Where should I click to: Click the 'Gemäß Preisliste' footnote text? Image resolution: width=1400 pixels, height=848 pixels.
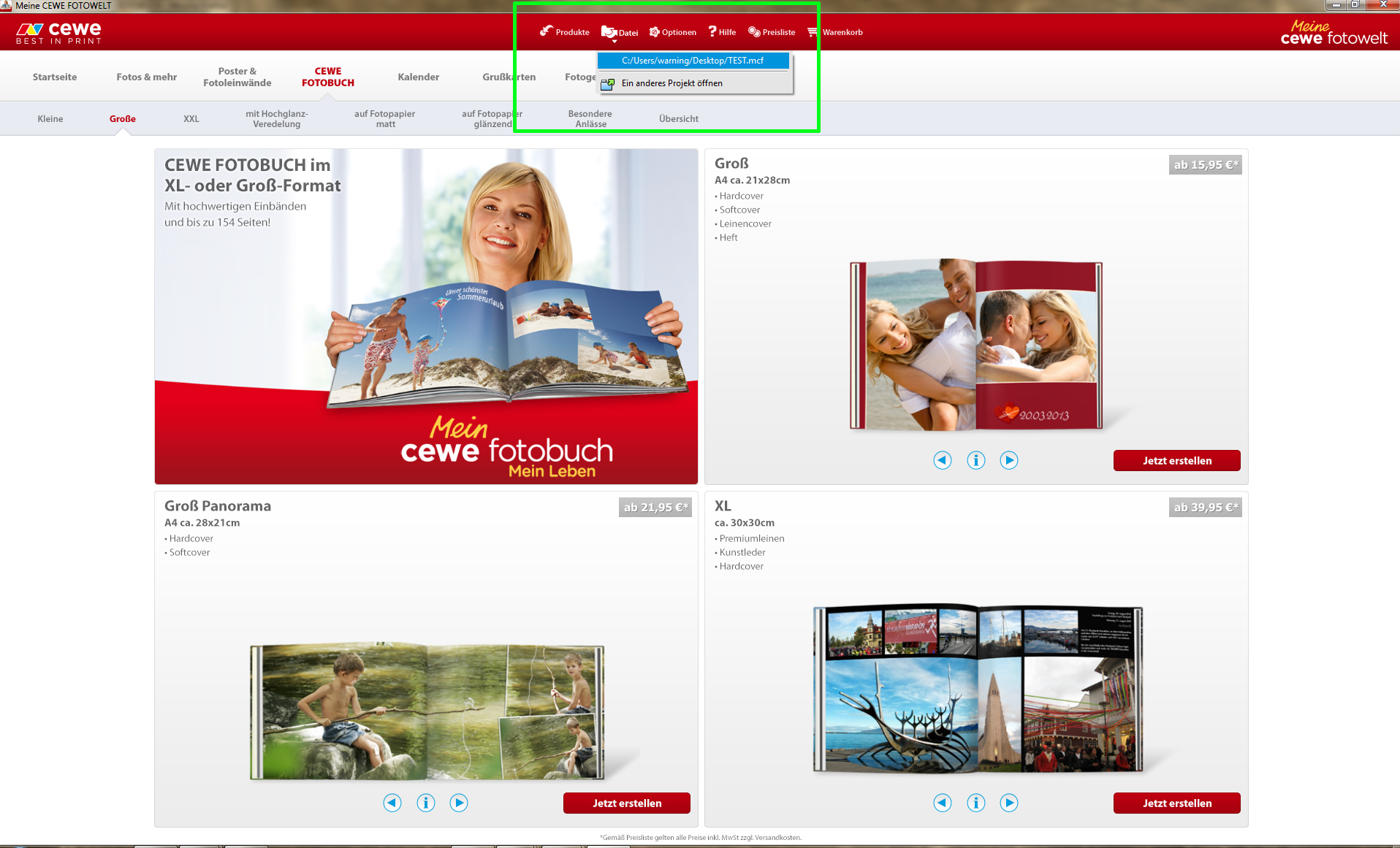(x=700, y=838)
